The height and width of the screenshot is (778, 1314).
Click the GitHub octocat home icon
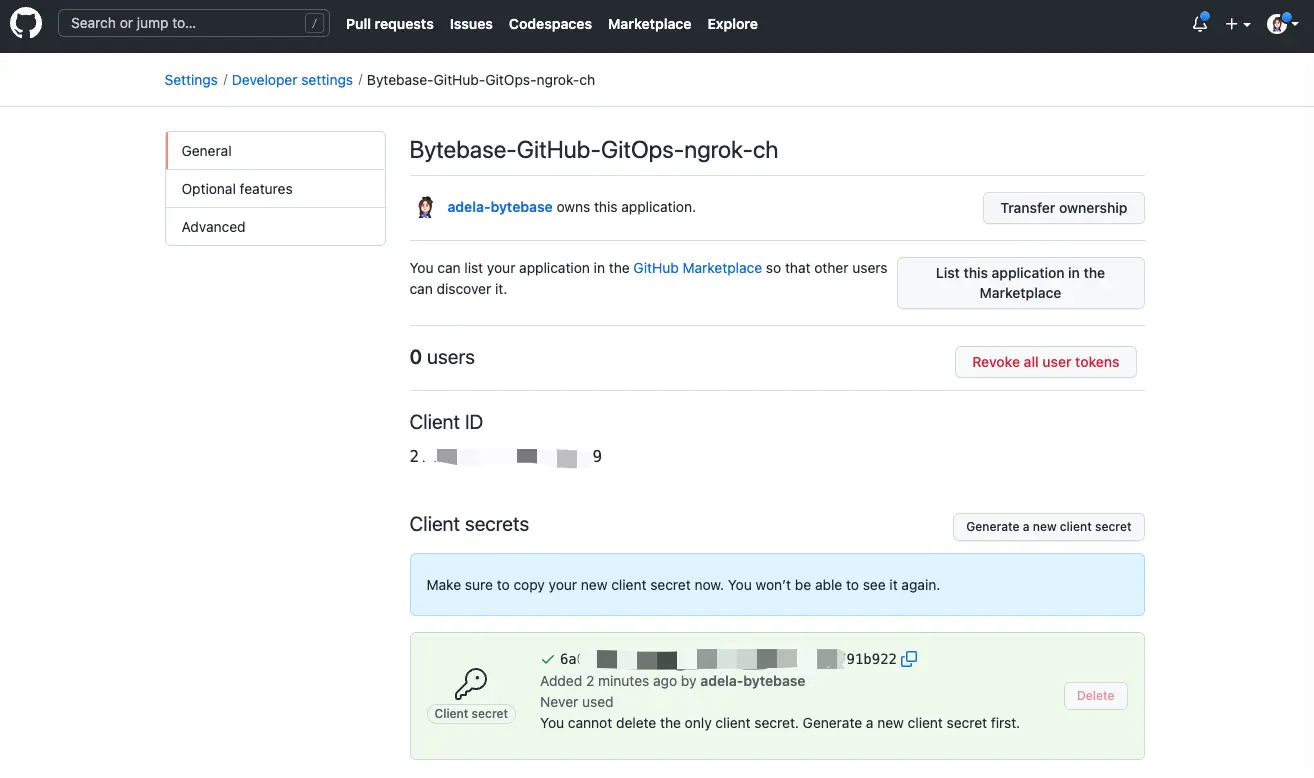coord(25,22)
